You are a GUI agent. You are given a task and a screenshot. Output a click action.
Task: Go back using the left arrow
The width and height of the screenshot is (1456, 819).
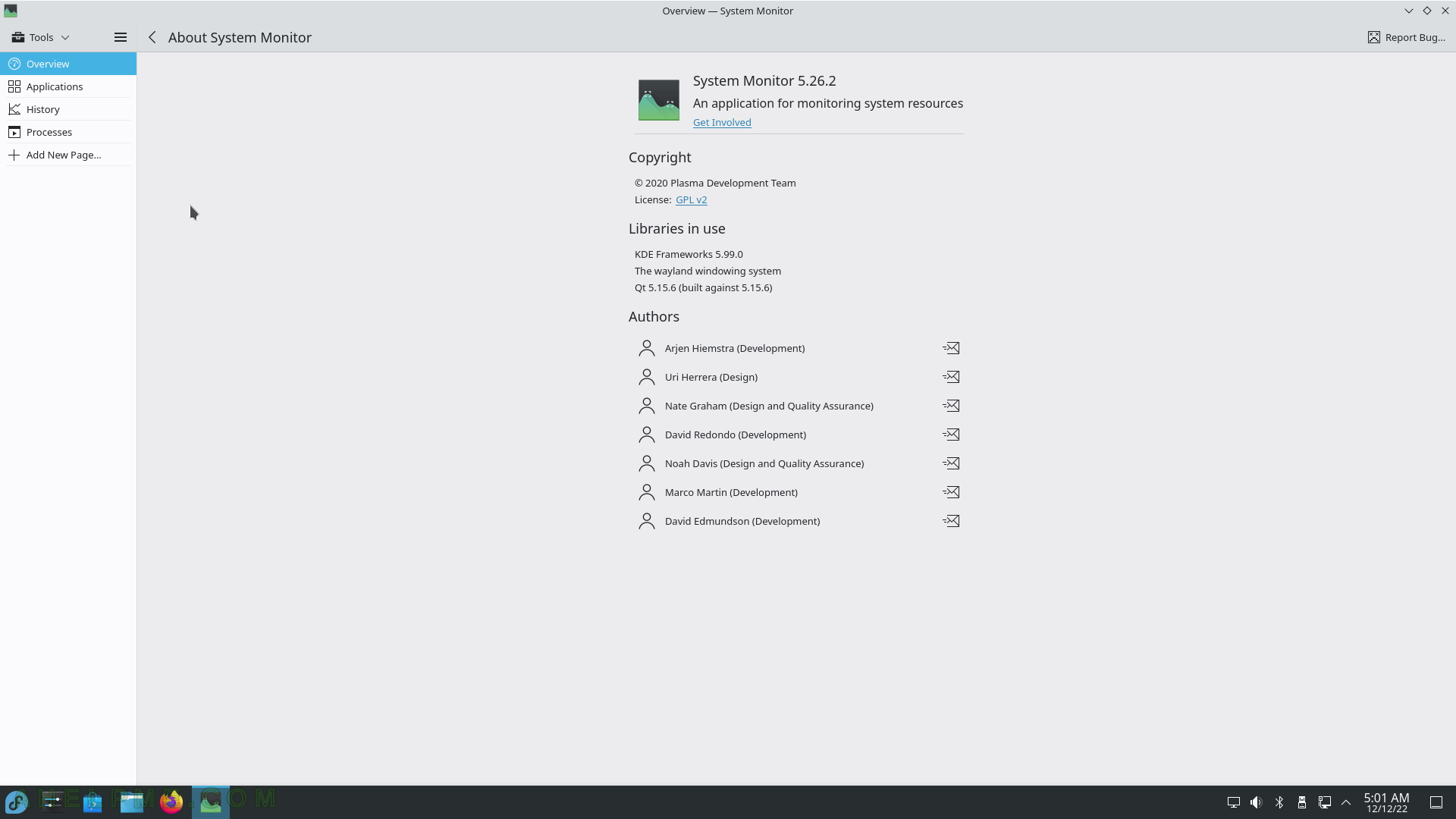(x=152, y=37)
